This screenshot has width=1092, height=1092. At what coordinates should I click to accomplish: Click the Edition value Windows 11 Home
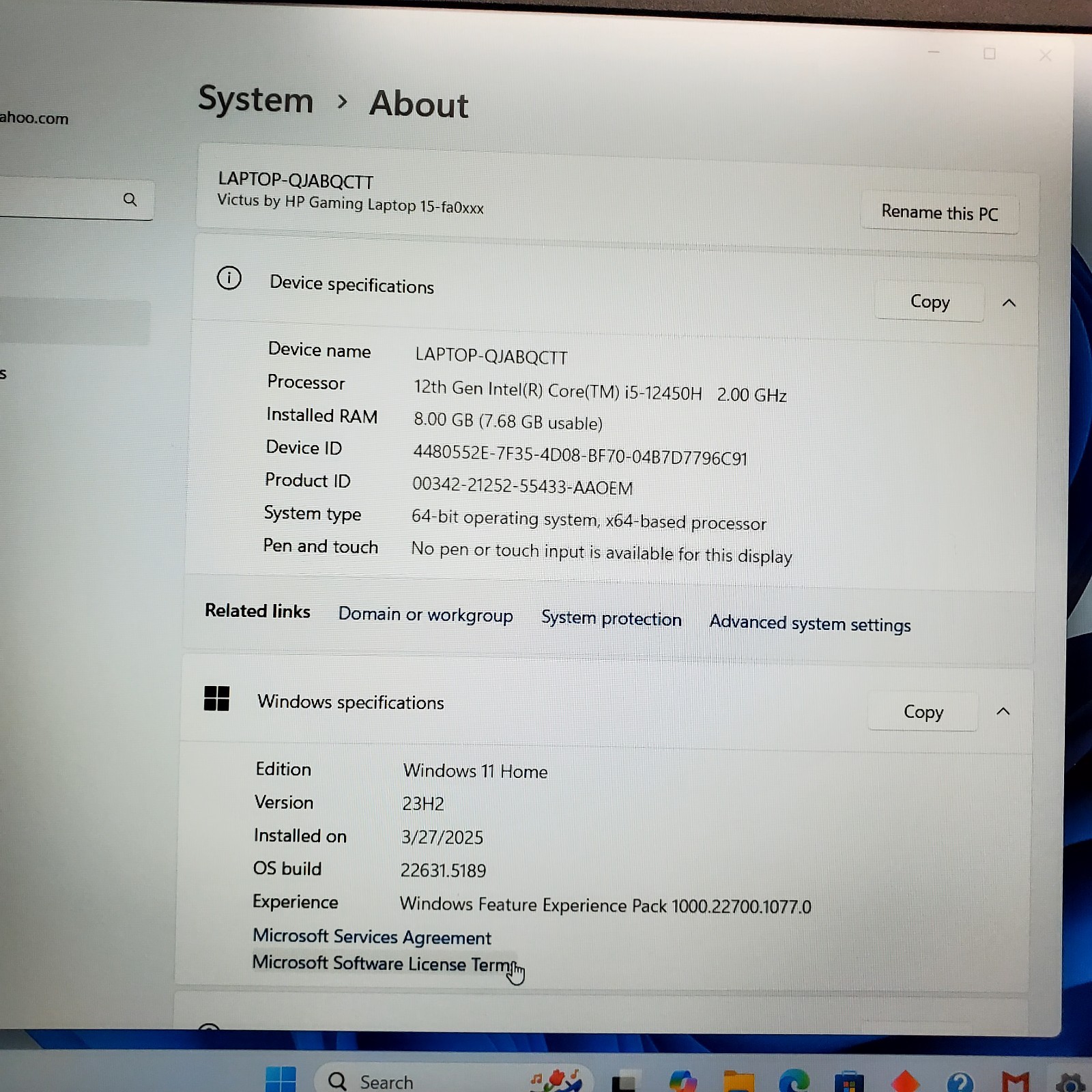tap(475, 771)
